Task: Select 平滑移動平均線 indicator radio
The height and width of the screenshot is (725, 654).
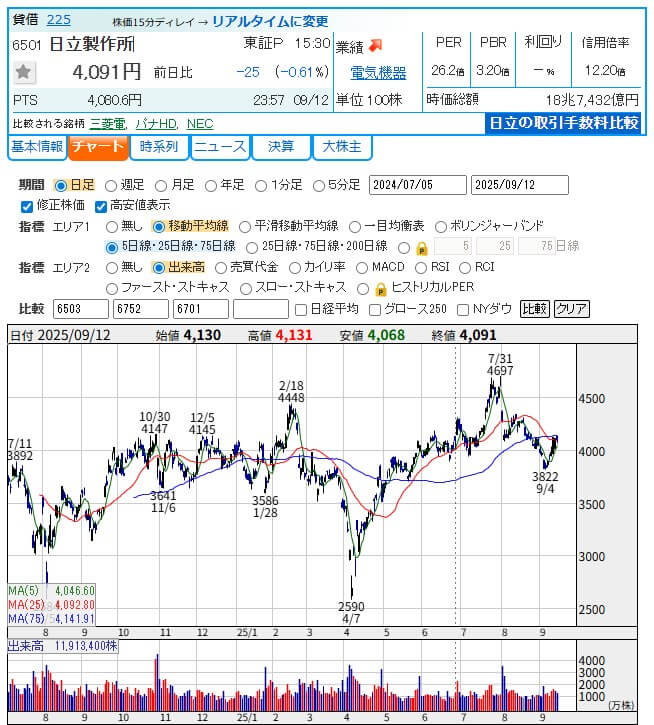Action: (x=245, y=227)
